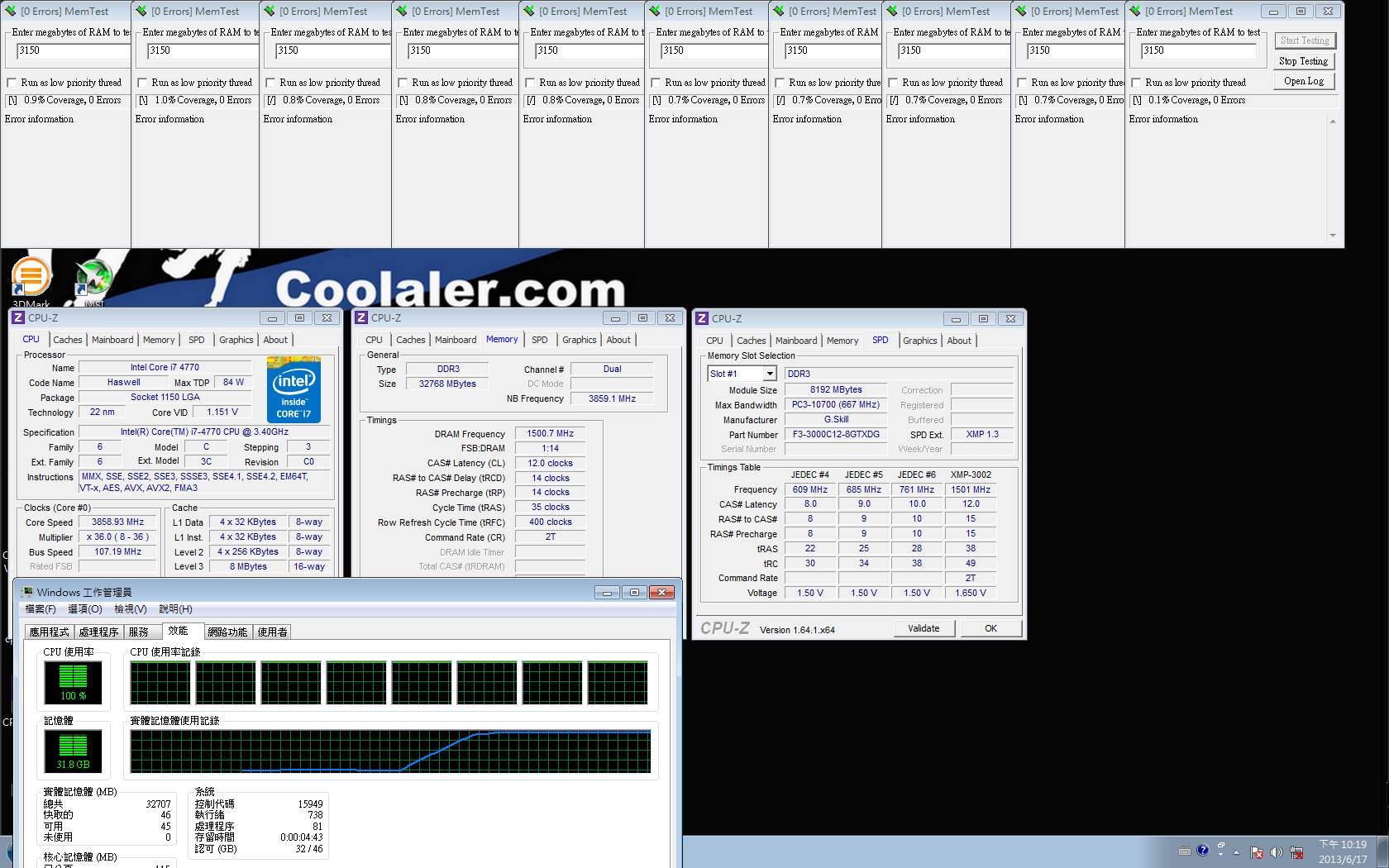This screenshot has height=868, width=1389.
Task: Switch to 使用者 tab in Task Manager
Action: coord(272,632)
